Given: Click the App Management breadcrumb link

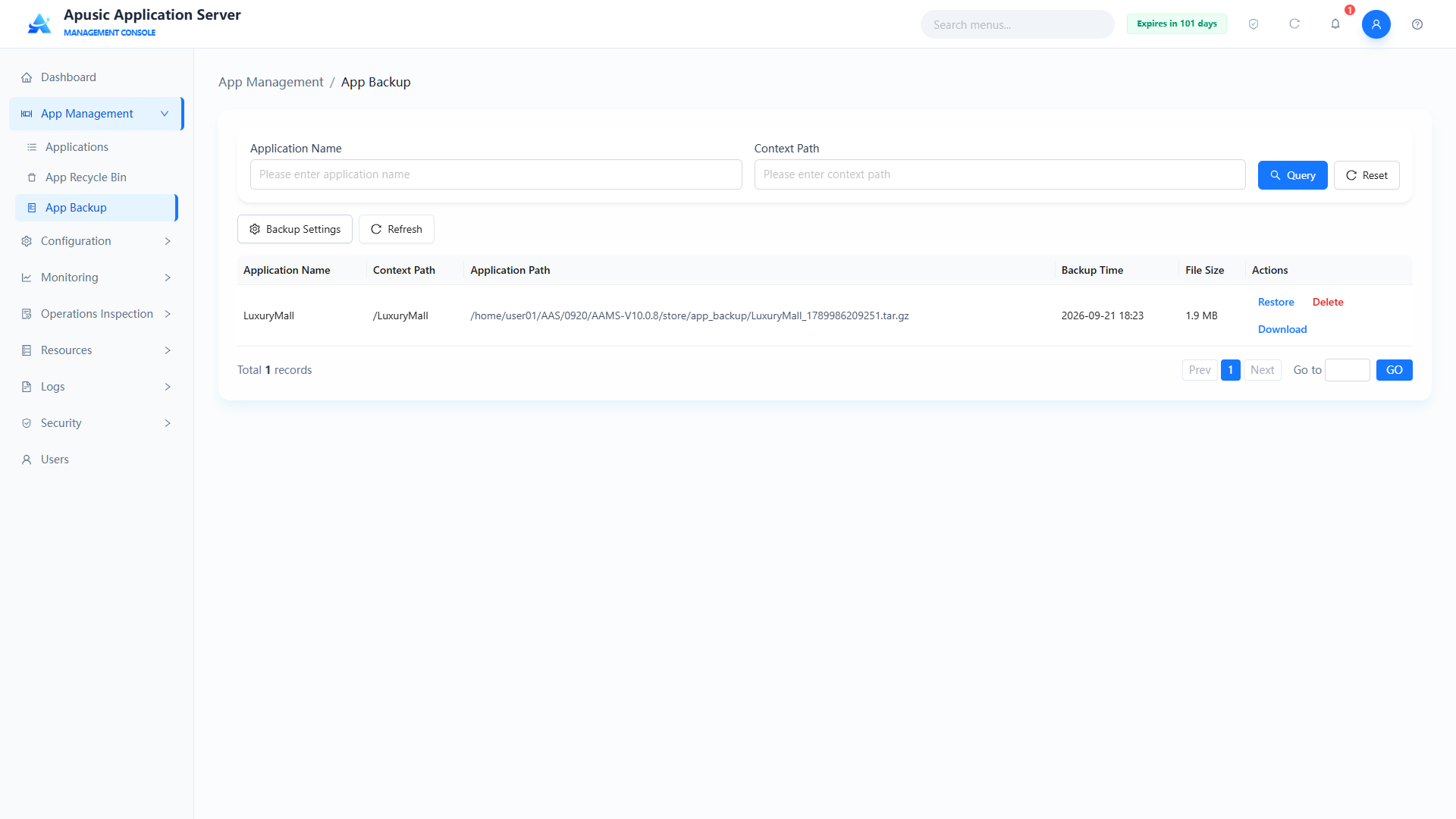Looking at the screenshot, I should (x=271, y=82).
